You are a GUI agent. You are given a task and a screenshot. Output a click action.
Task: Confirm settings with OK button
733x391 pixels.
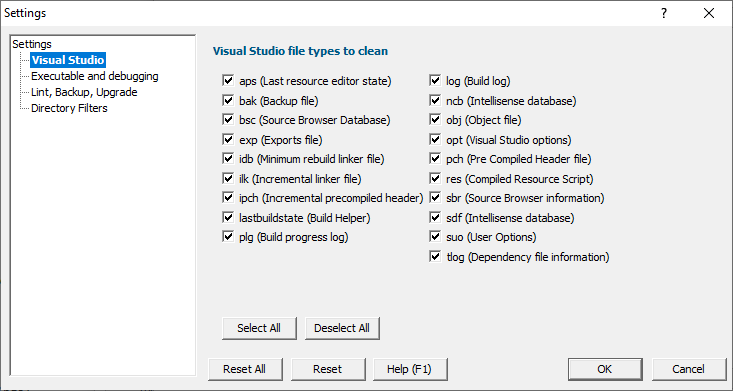click(605, 369)
